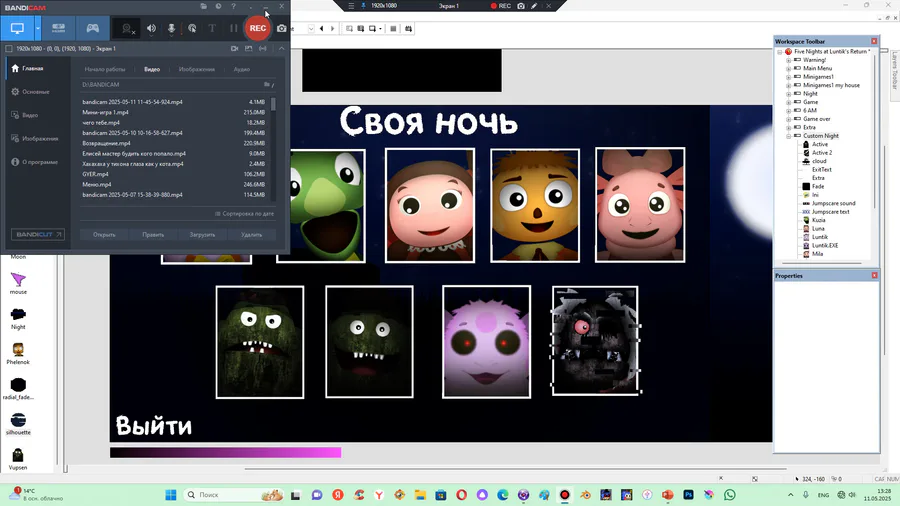Select Bandicam screen recording mode
Screen dimensions: 900x506
tap(17, 28)
